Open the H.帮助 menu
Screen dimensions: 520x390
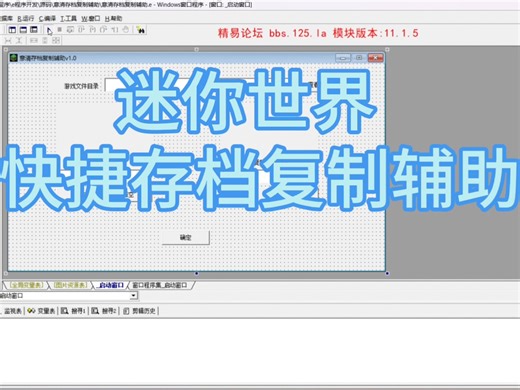tap(113, 19)
